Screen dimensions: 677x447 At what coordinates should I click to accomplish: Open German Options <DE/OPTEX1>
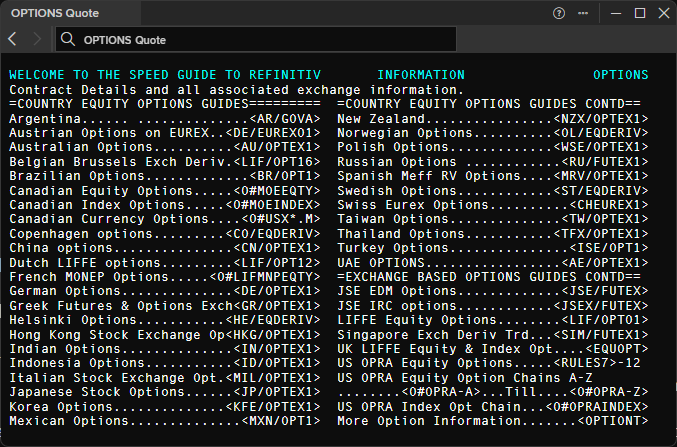tap(277, 292)
